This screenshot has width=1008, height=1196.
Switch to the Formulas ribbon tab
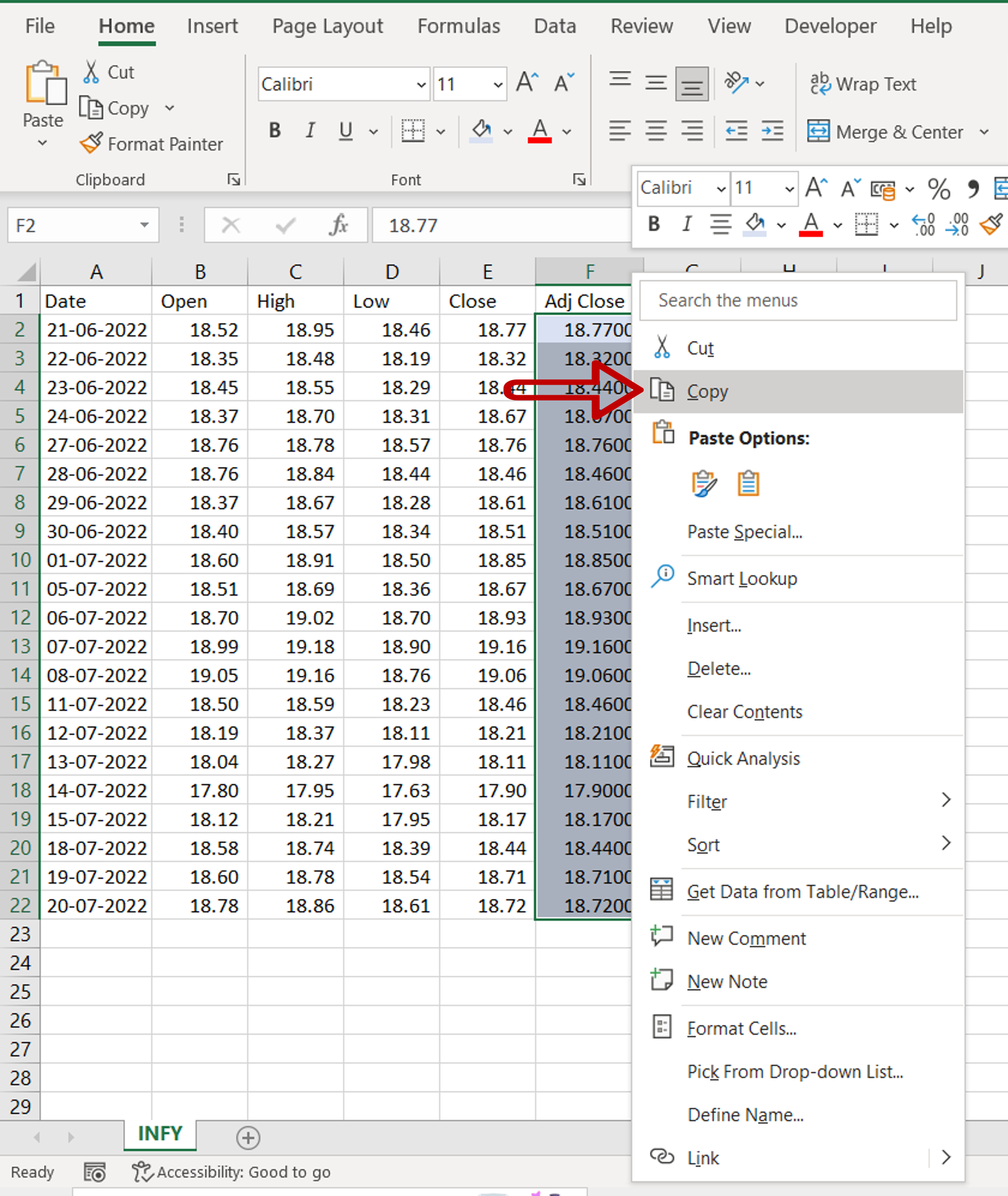459,26
